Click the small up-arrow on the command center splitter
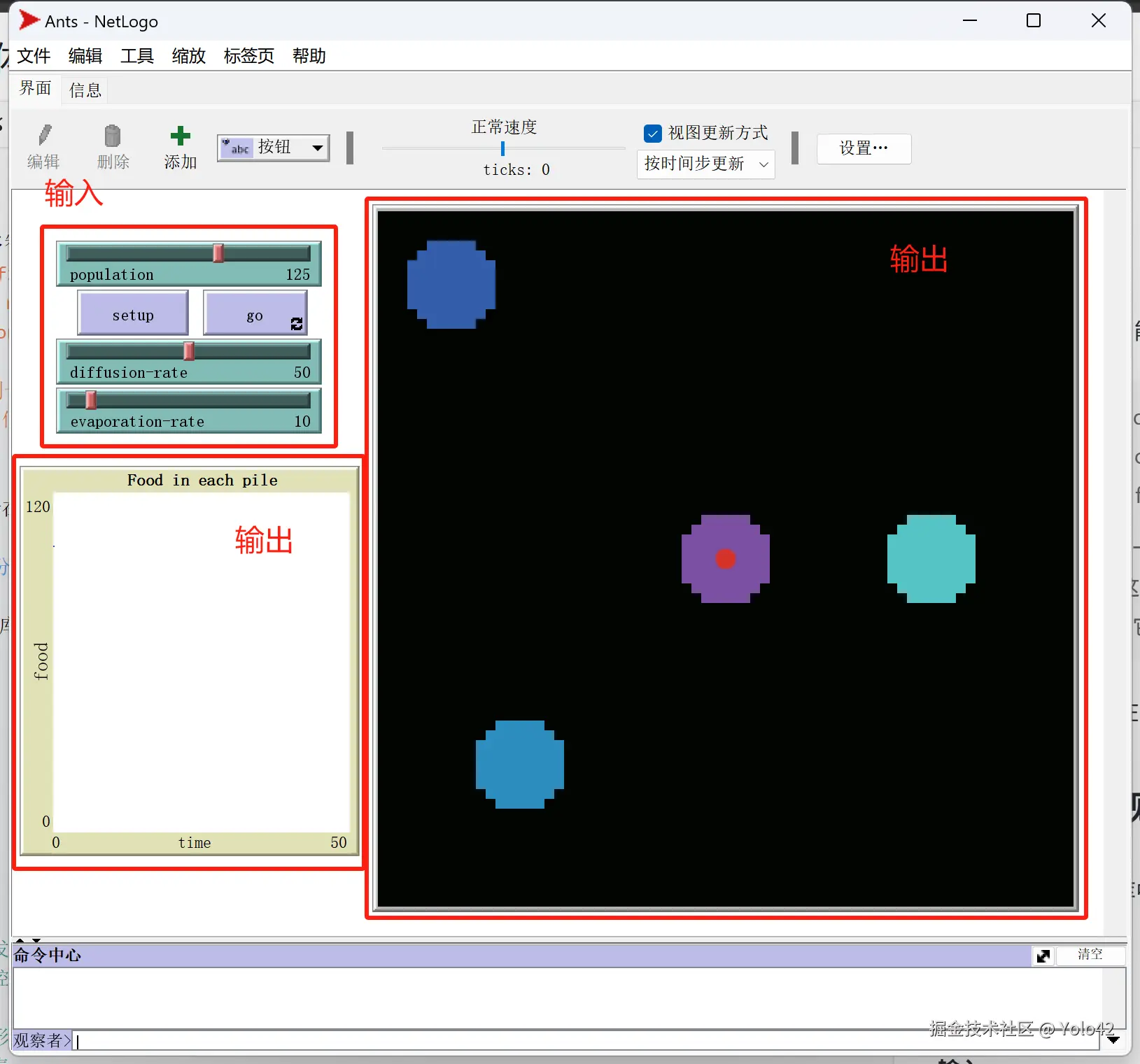Screen dimensions: 1140x1064 [x=20, y=940]
